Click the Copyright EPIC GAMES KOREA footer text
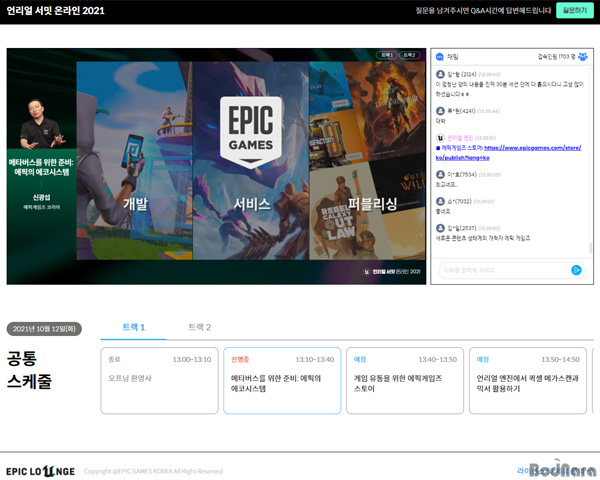This screenshot has width=600, height=480. (153, 471)
